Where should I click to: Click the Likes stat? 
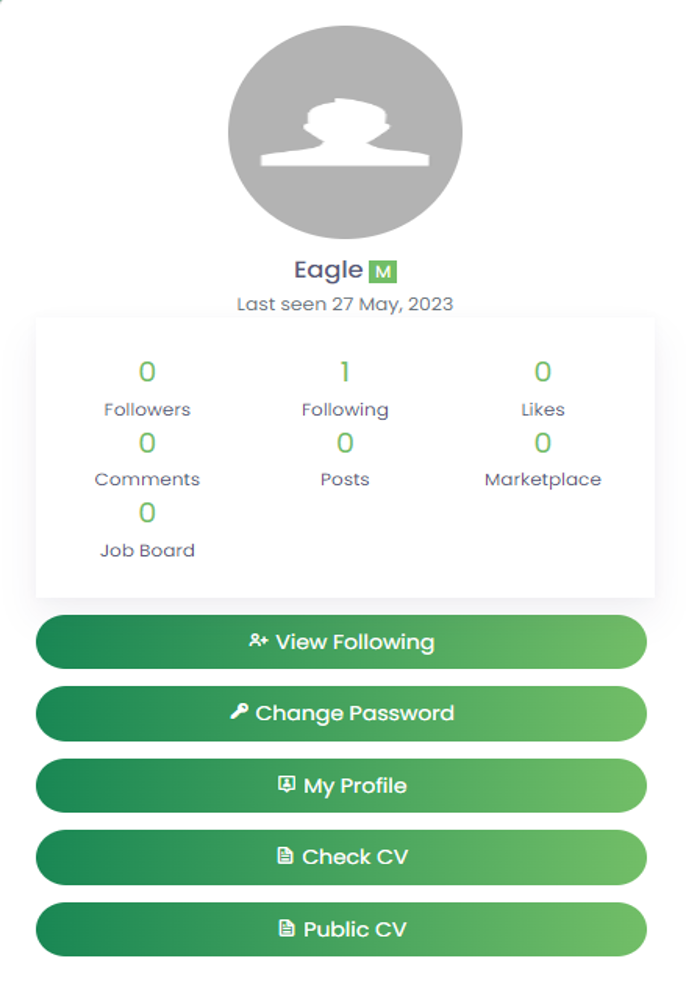(x=543, y=388)
